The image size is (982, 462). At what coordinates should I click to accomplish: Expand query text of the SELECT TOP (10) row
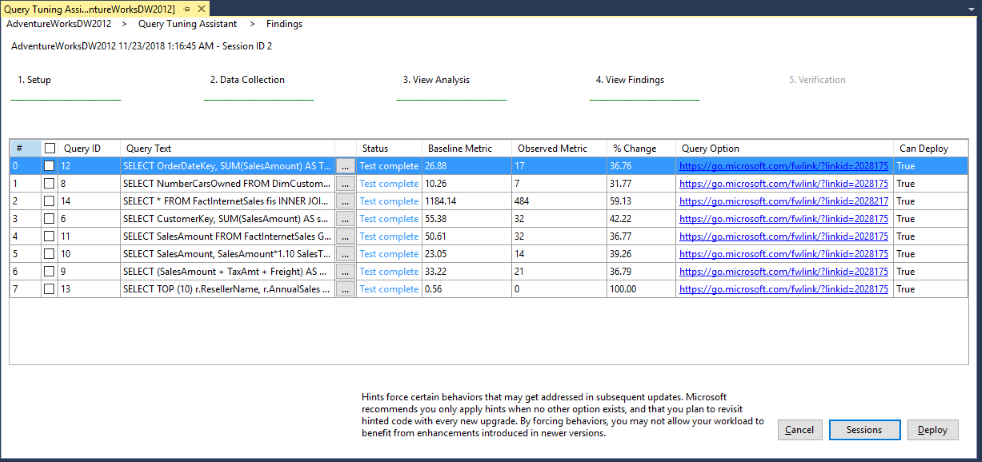345,289
